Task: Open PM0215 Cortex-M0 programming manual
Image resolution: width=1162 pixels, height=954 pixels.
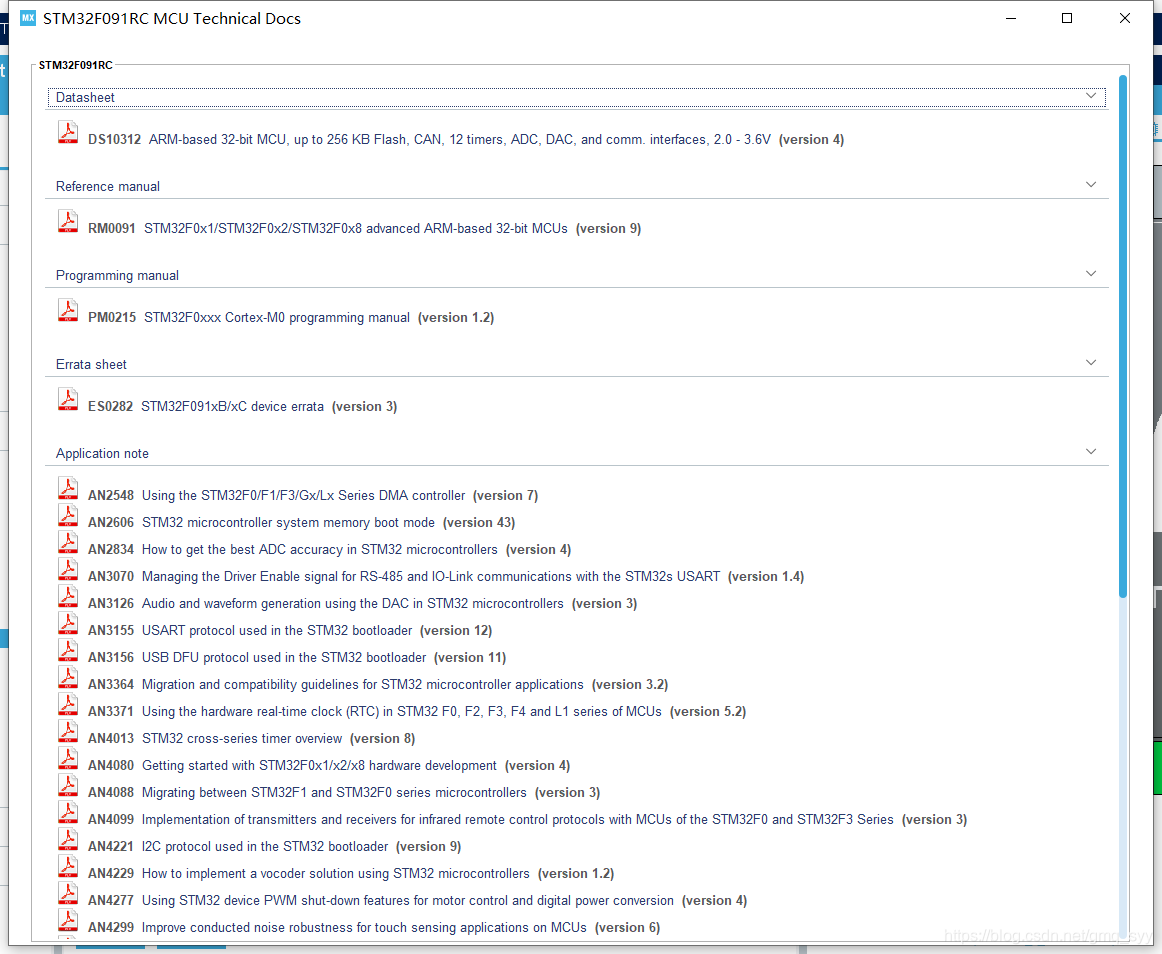Action: [x=290, y=317]
